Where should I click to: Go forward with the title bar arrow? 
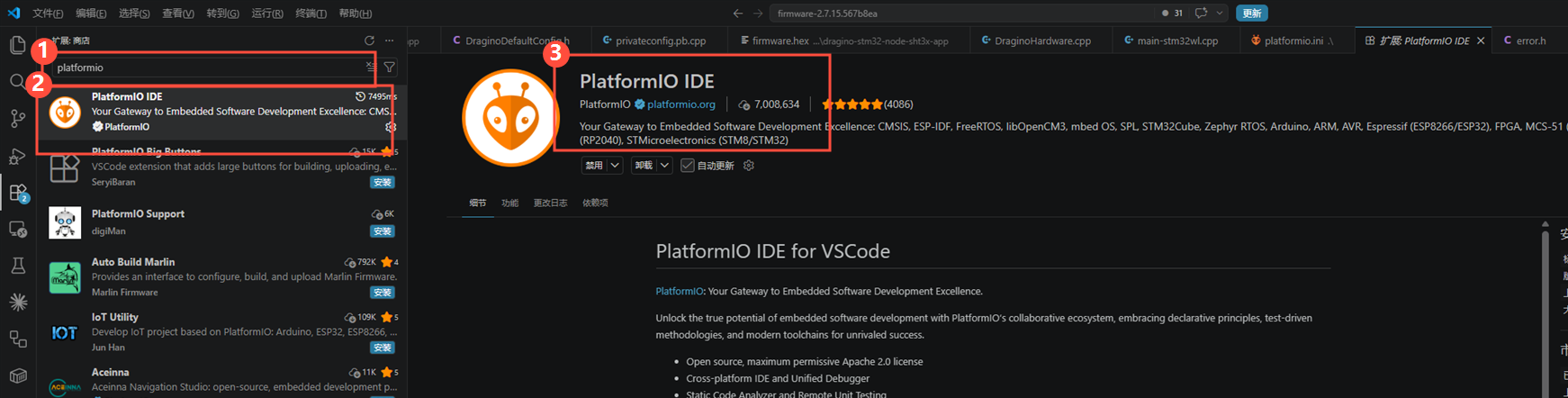pyautogui.click(x=758, y=13)
